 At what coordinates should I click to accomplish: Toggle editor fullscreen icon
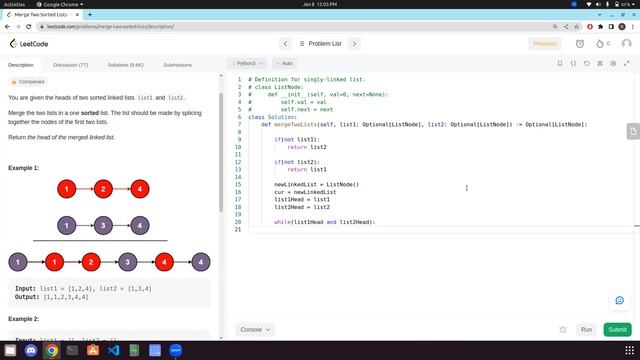coord(627,63)
